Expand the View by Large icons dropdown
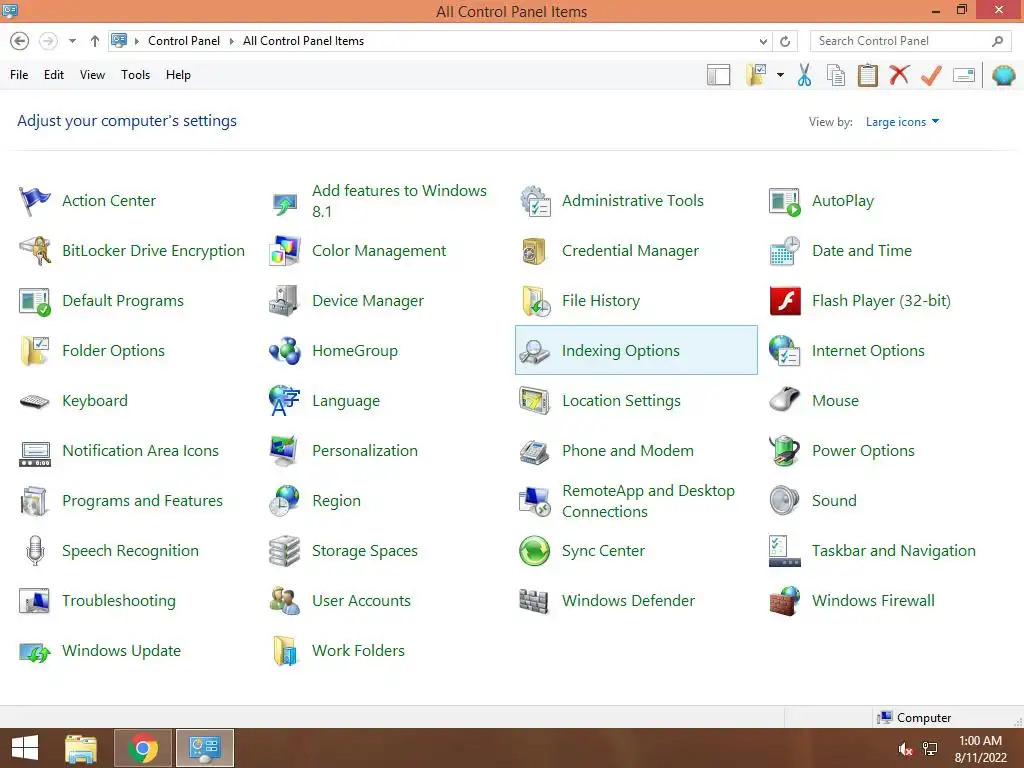 tap(902, 121)
